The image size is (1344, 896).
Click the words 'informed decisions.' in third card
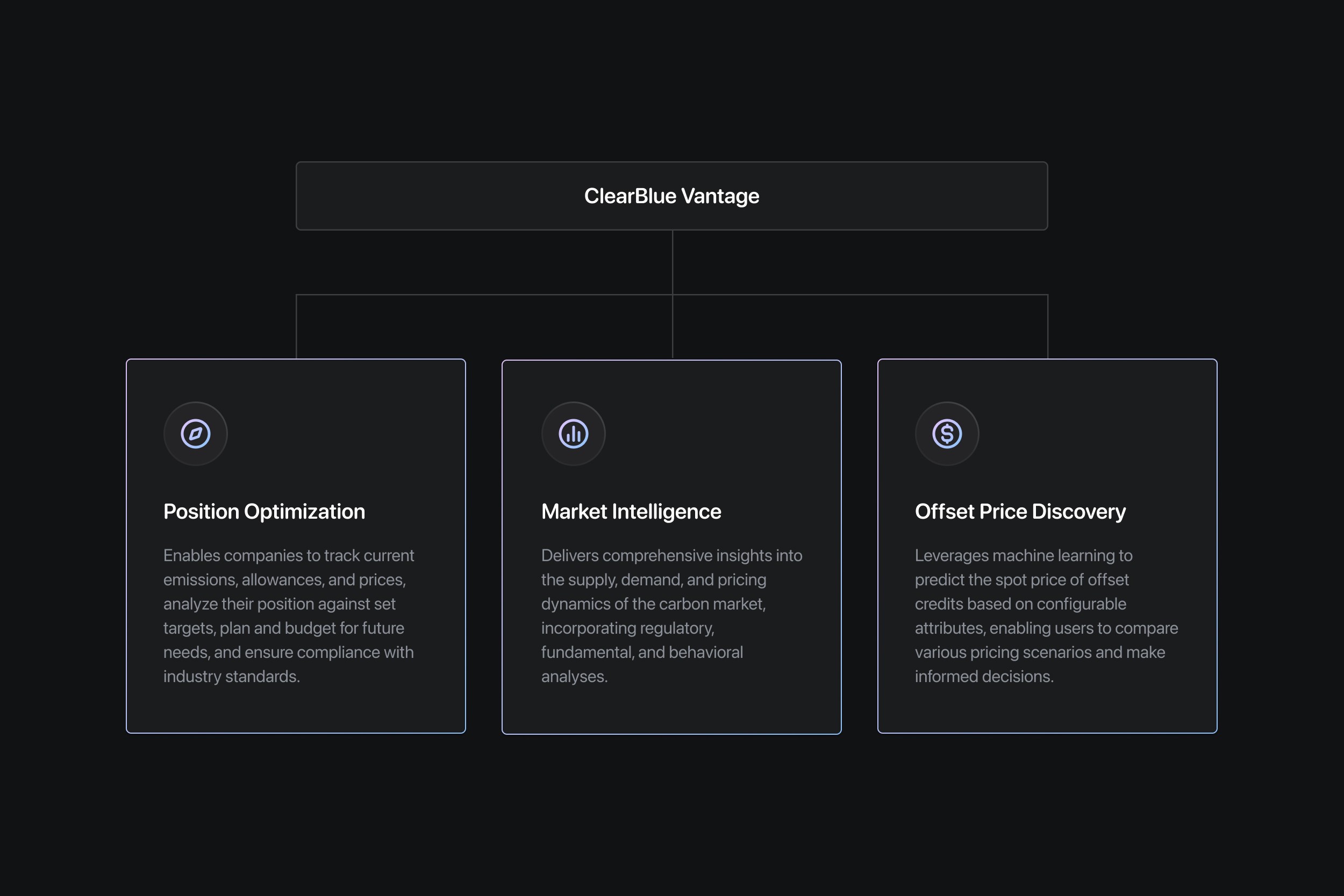[984, 677]
